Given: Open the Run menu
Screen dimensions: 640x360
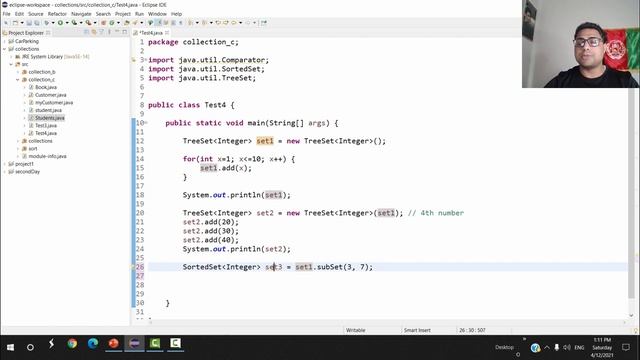Looking at the screenshot, I should (140, 14).
